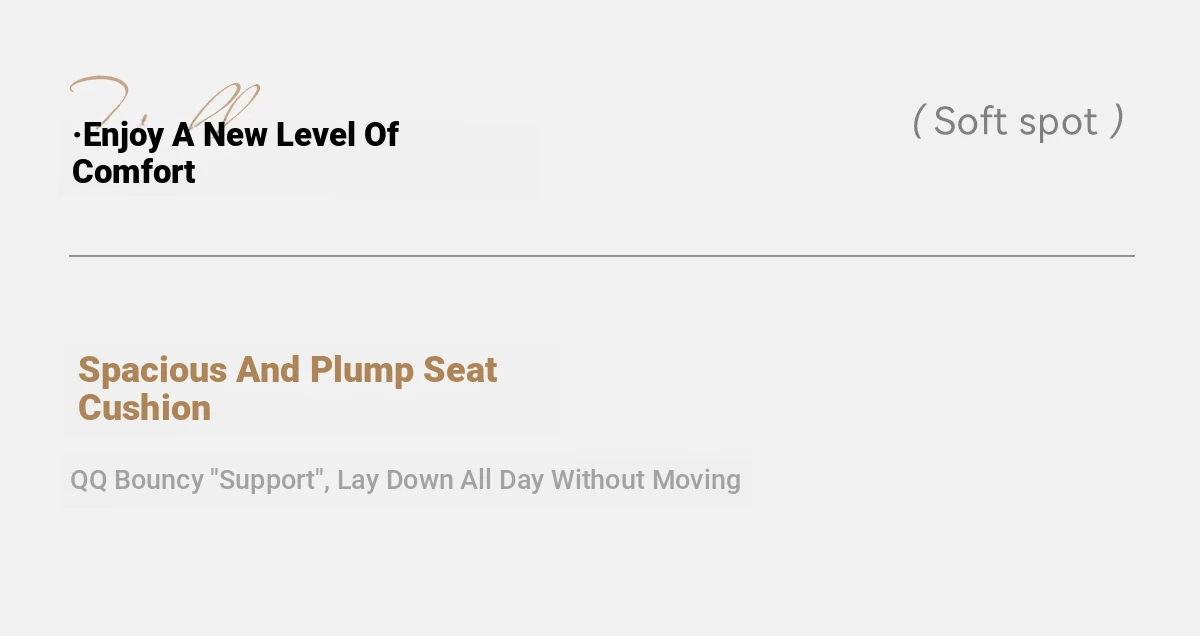
Task: Click the quoted word "Support" in gray text
Action: click(269, 479)
